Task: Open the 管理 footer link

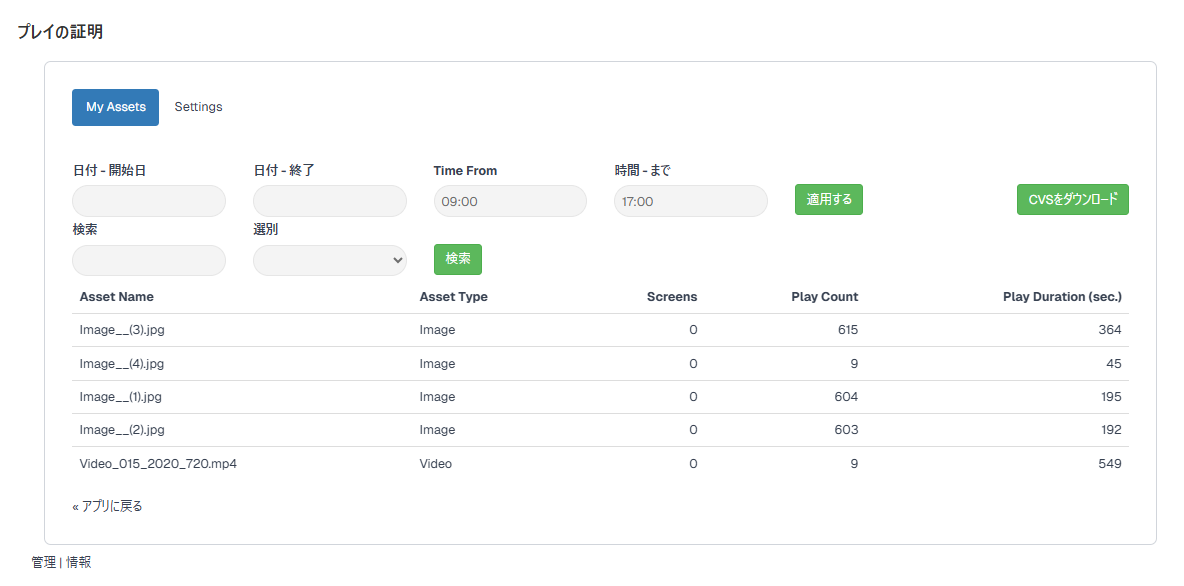Action: click(43, 562)
